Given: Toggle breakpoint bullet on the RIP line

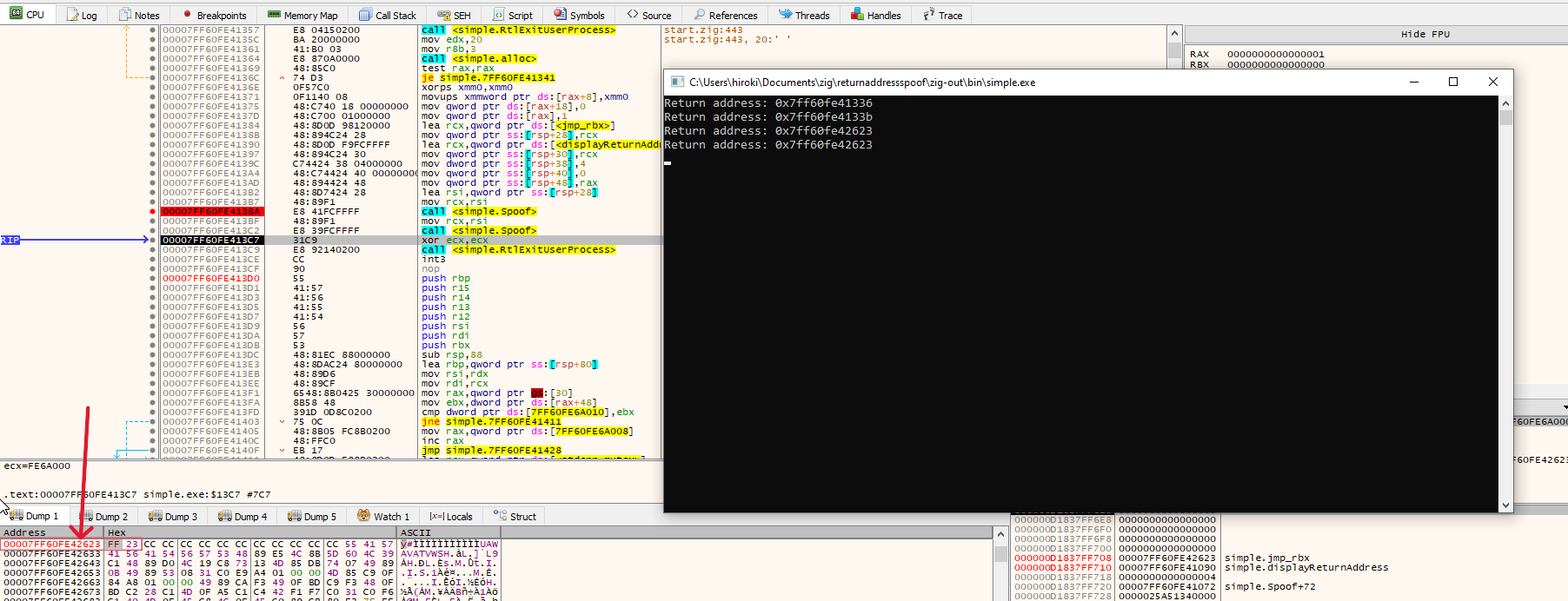Looking at the screenshot, I should click(153, 240).
